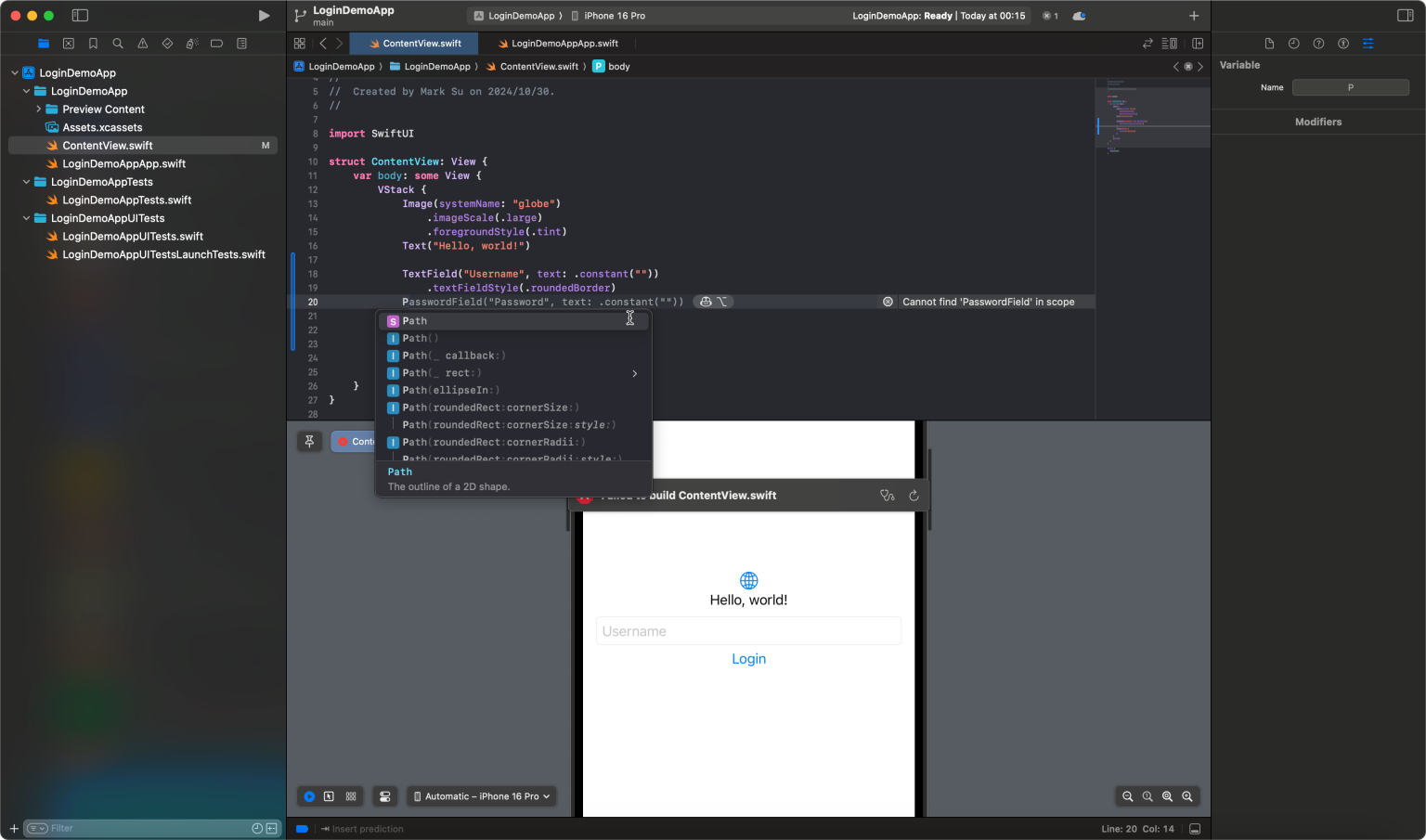Toggle the navigator sidebar
1426x840 pixels.
point(80,16)
